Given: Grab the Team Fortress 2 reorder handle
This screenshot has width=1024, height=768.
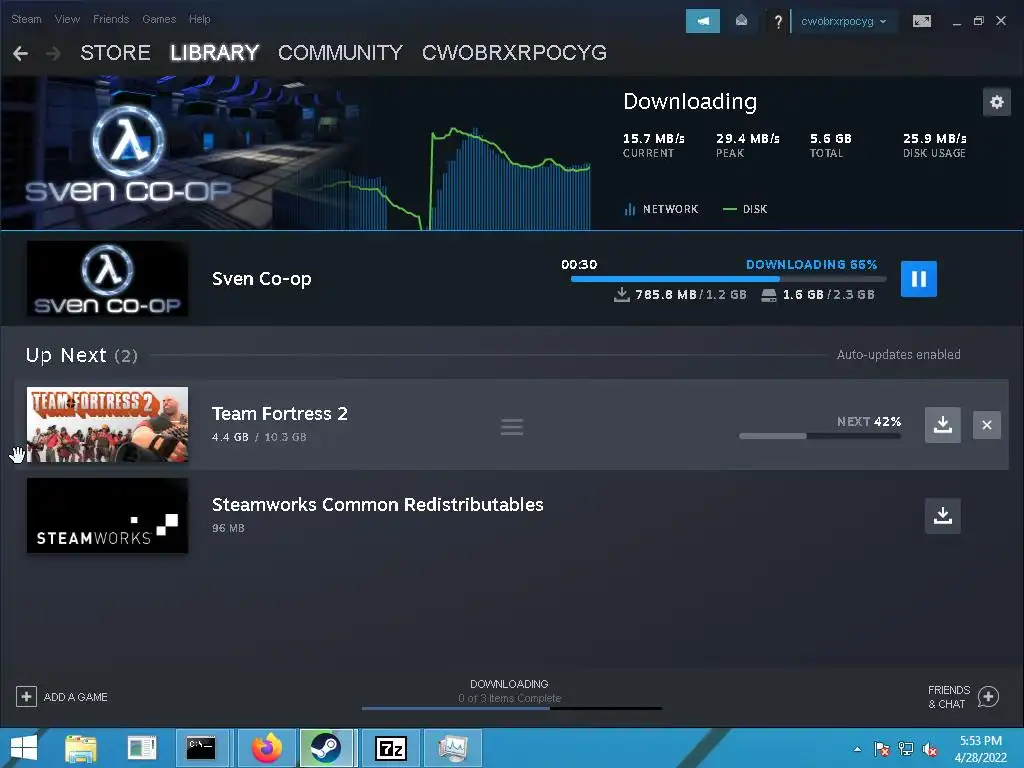Looking at the screenshot, I should (x=512, y=427).
